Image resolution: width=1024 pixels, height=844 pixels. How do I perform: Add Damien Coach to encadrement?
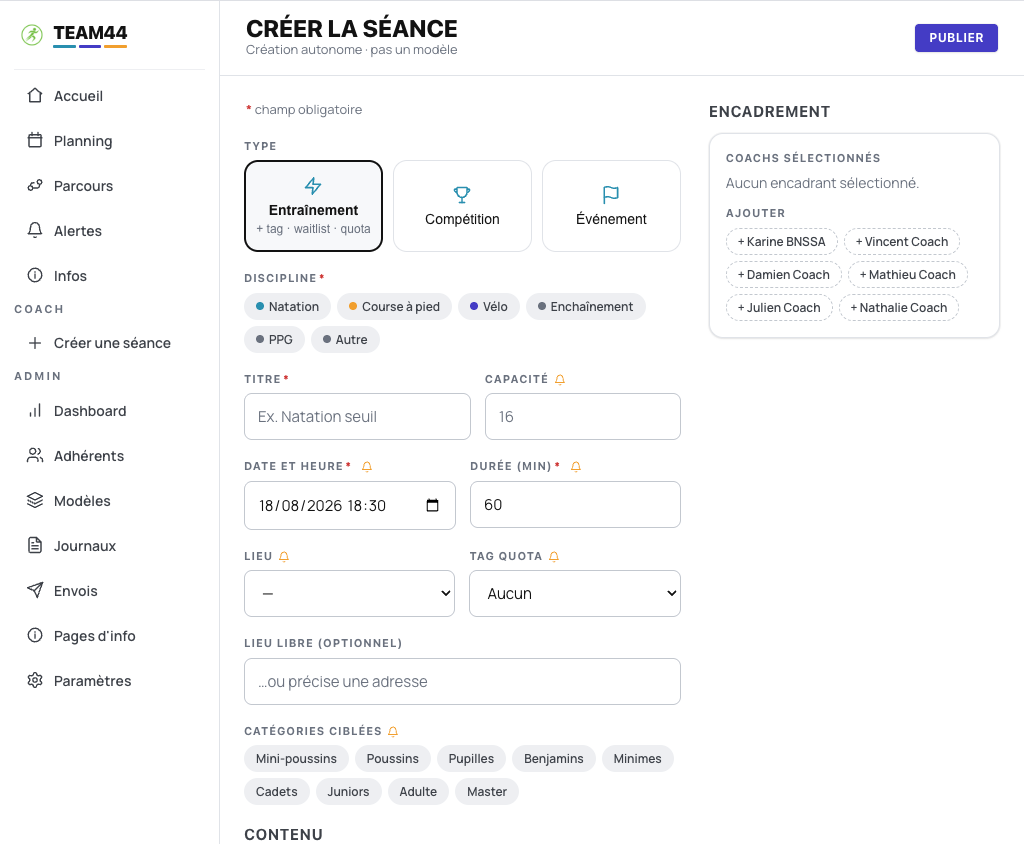tap(784, 274)
